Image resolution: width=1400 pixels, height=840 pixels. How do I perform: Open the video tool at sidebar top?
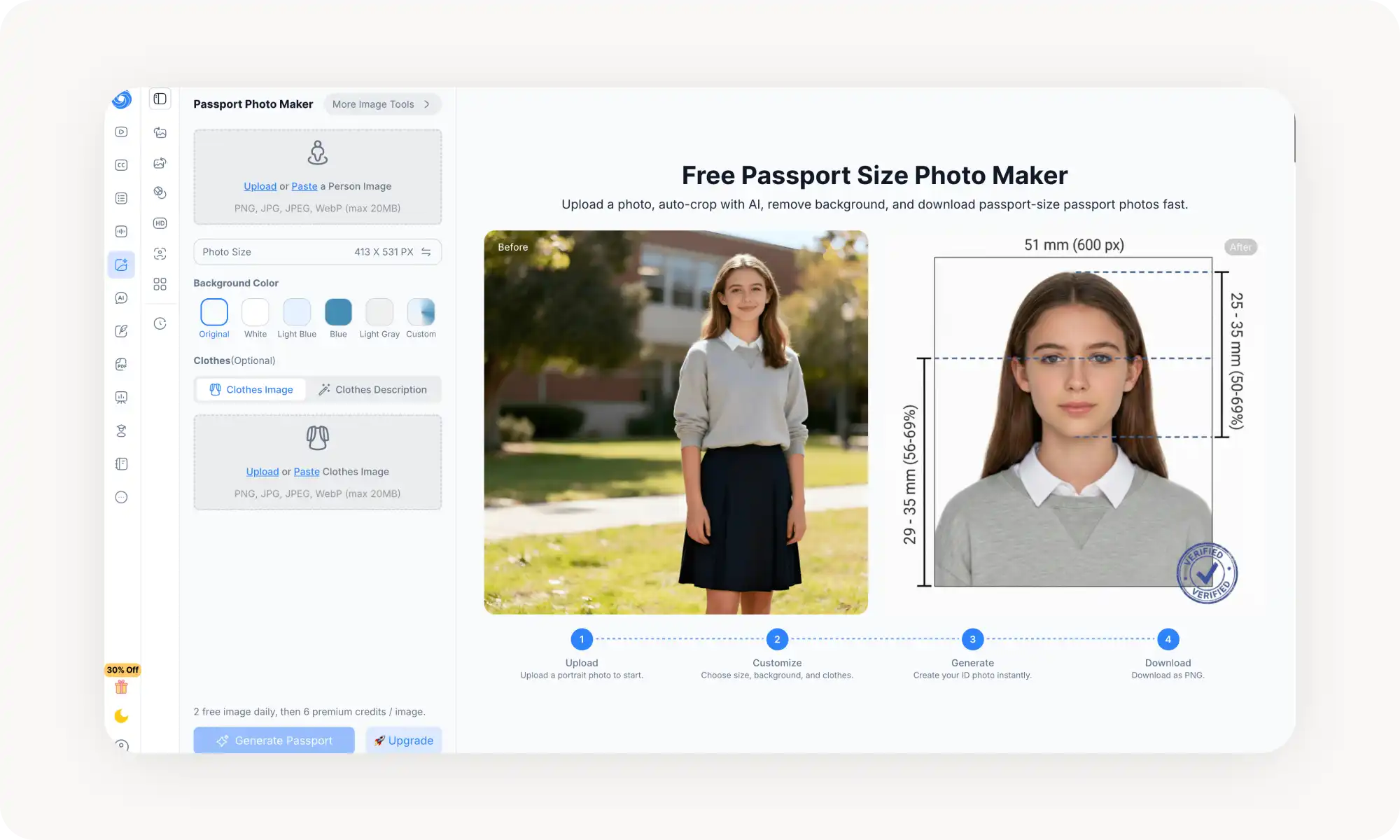[x=121, y=132]
